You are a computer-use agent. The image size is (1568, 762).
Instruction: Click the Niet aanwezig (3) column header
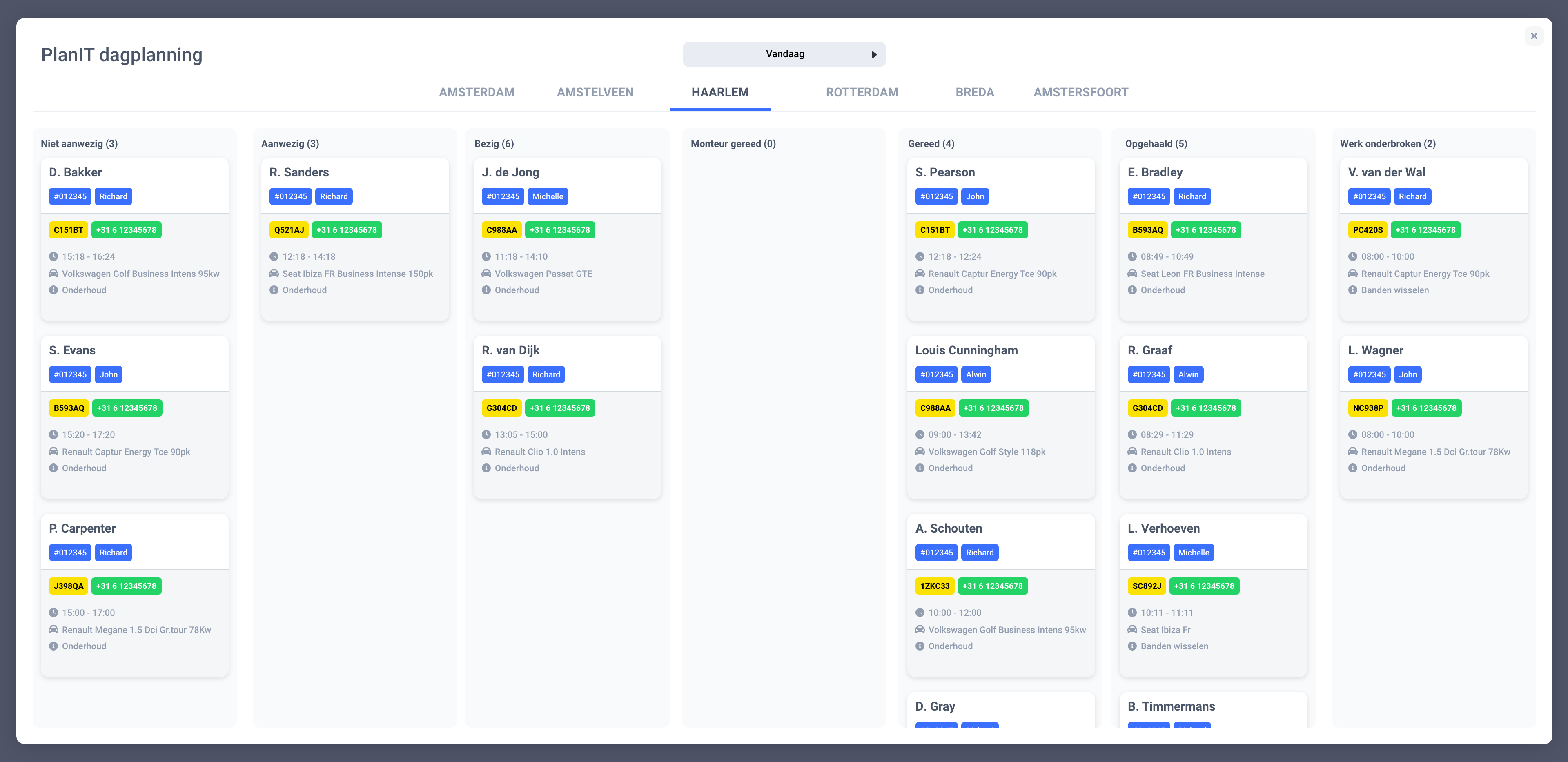pos(79,144)
